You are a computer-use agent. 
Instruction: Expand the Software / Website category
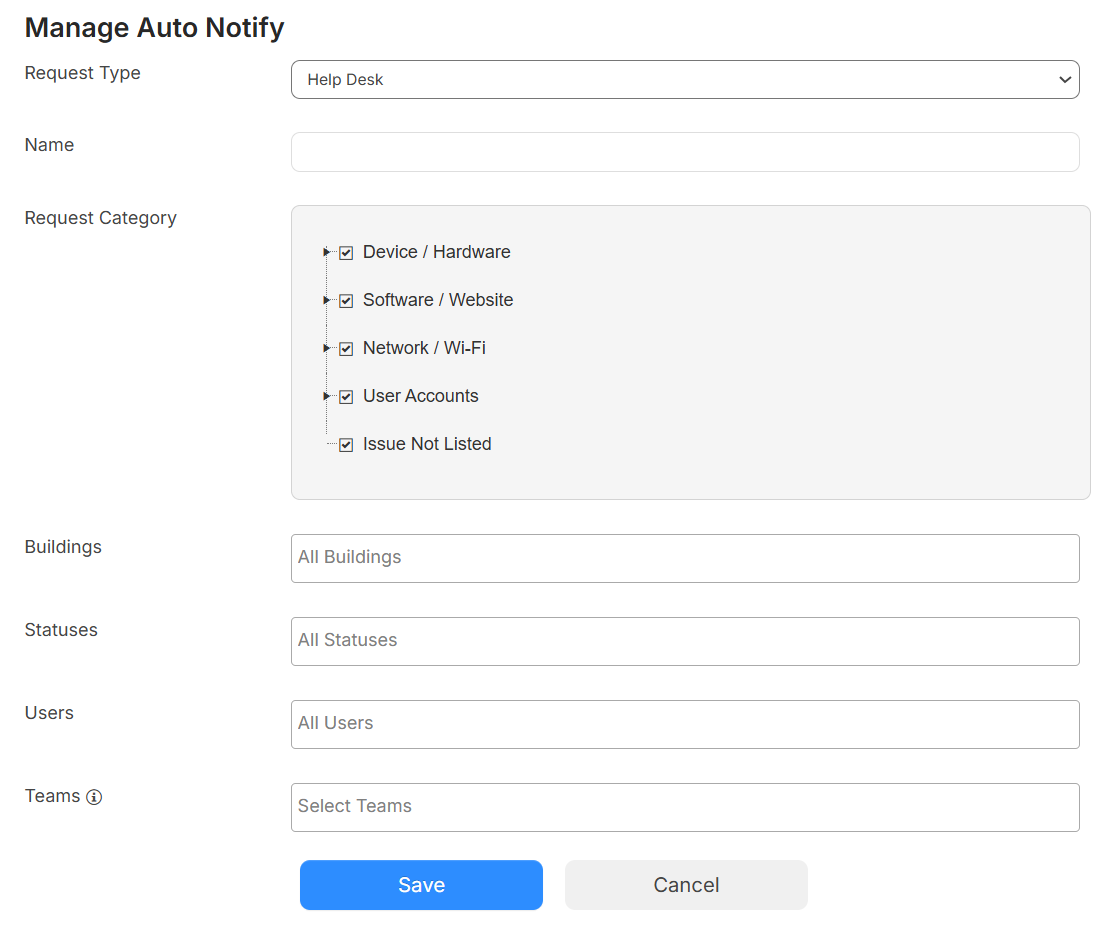click(x=326, y=300)
